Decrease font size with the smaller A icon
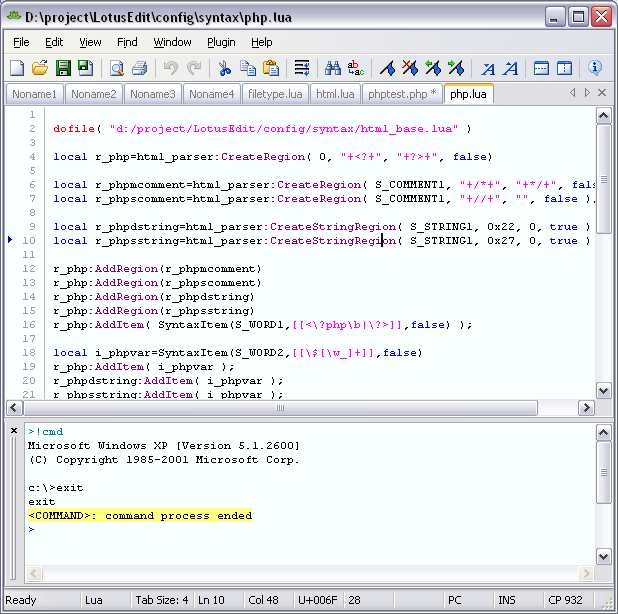618x614 pixels. [x=488, y=69]
